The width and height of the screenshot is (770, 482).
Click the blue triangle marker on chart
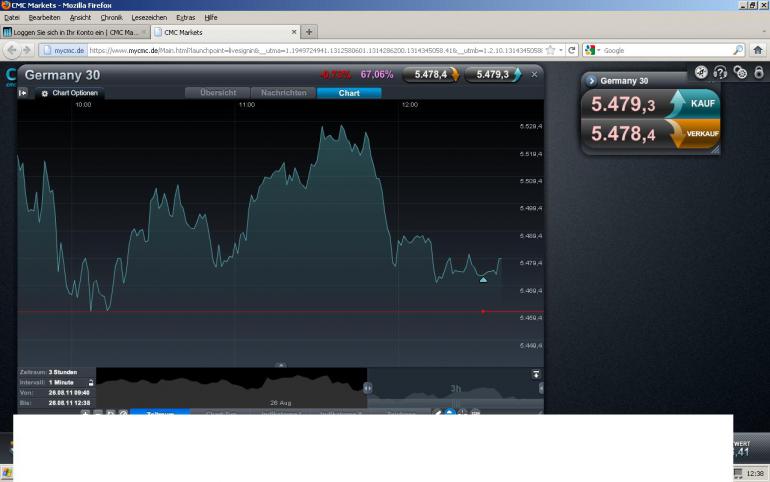click(483, 280)
